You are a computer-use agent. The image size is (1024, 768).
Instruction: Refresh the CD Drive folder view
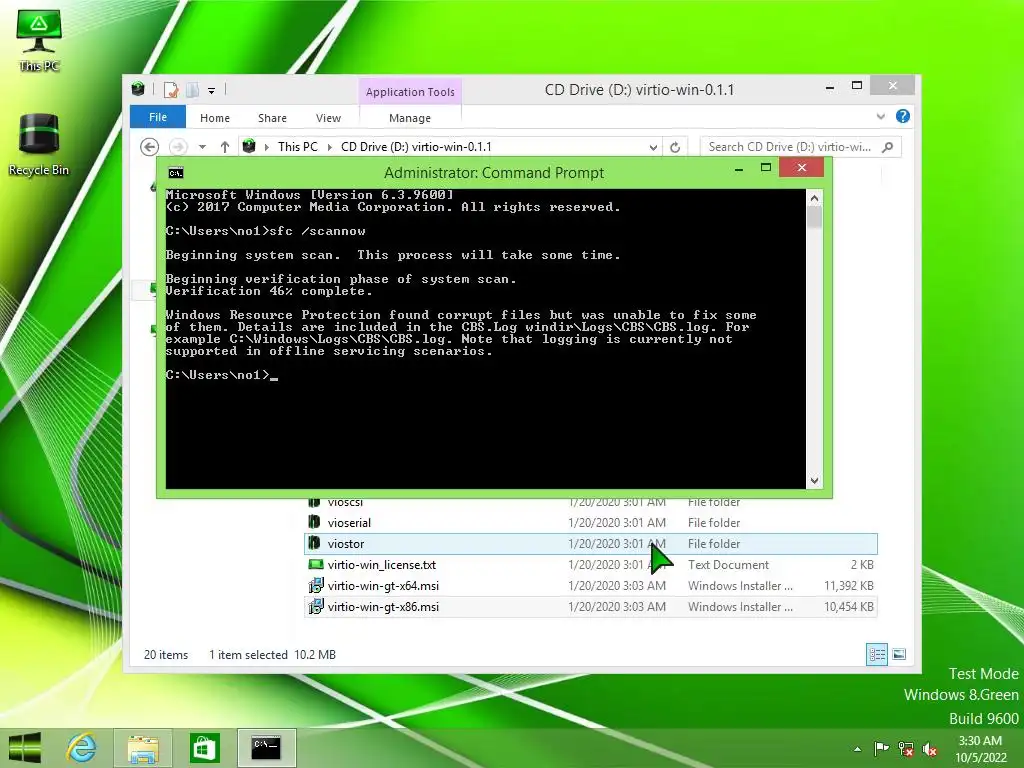pyautogui.click(x=675, y=147)
